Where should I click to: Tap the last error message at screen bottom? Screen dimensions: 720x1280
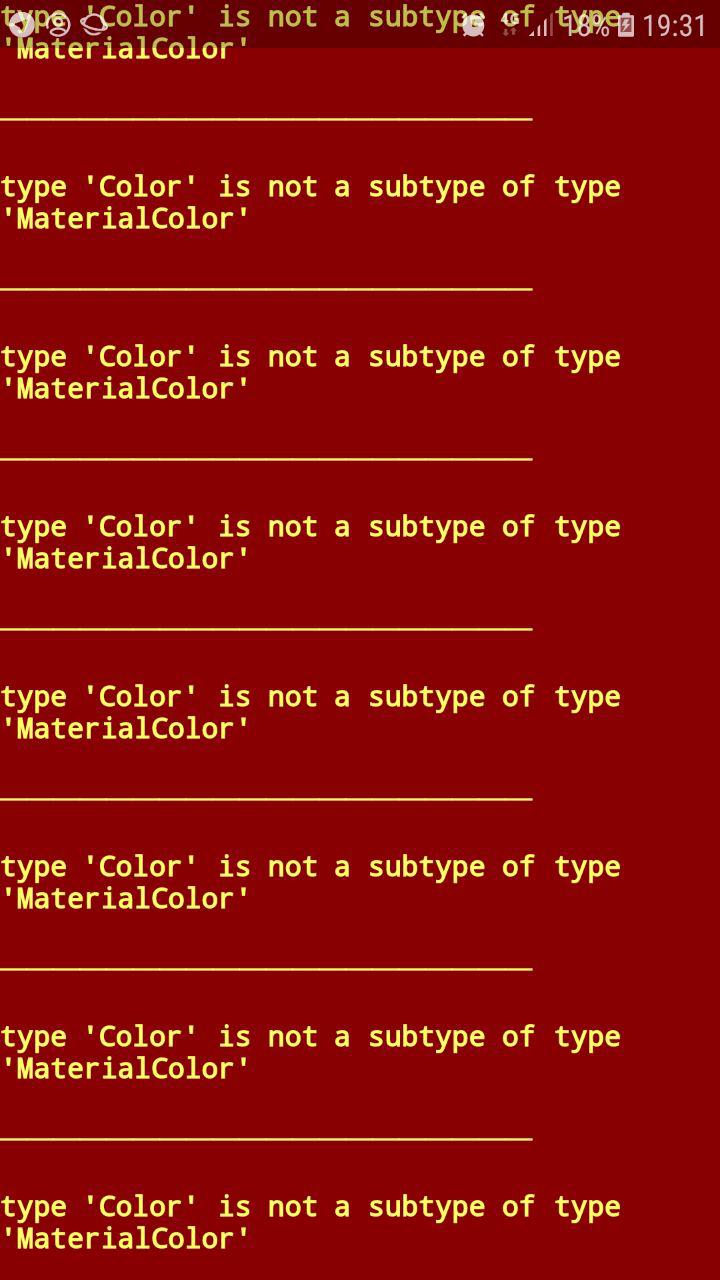pyautogui.click(x=310, y=1222)
